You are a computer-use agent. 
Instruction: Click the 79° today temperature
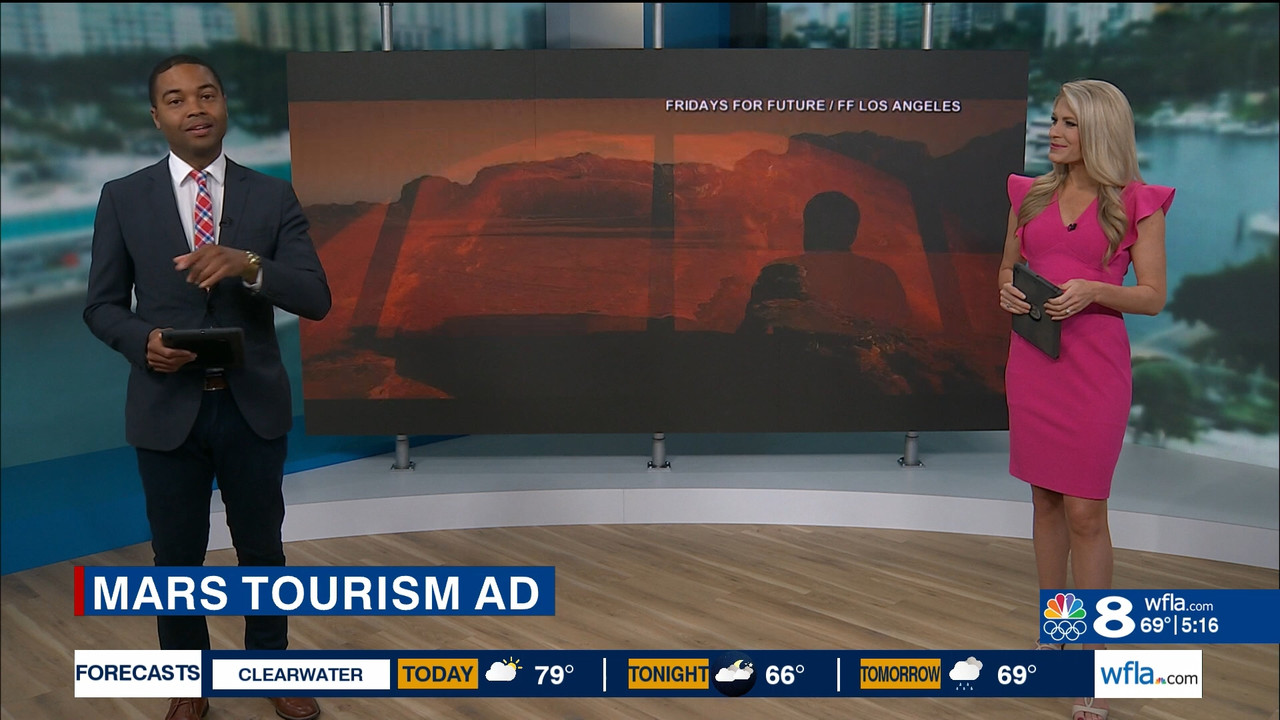tap(554, 675)
